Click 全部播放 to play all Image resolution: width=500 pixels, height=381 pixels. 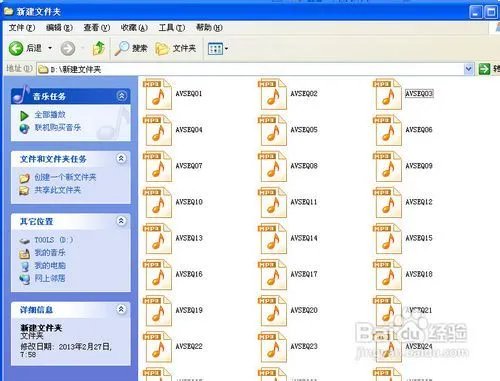point(50,115)
